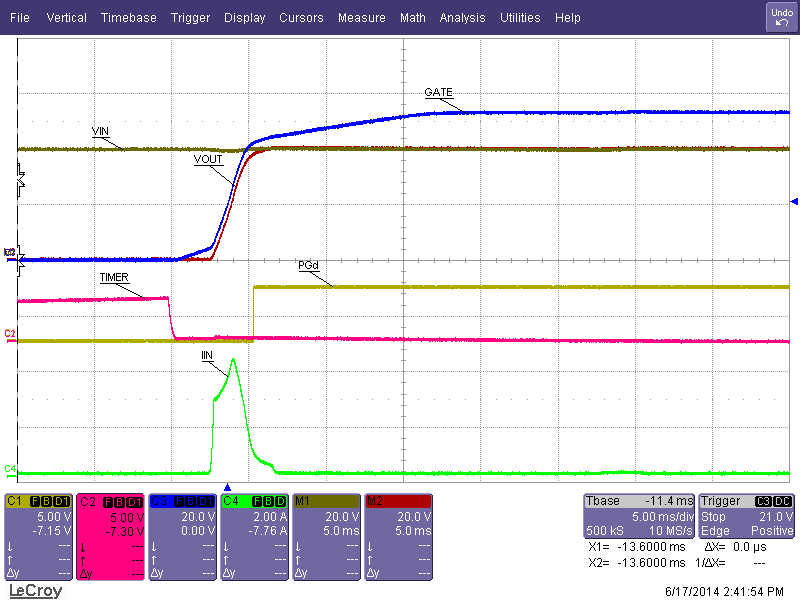Click the trigger level arrow on right edge
The width and height of the screenshot is (800, 600).
[x=794, y=202]
